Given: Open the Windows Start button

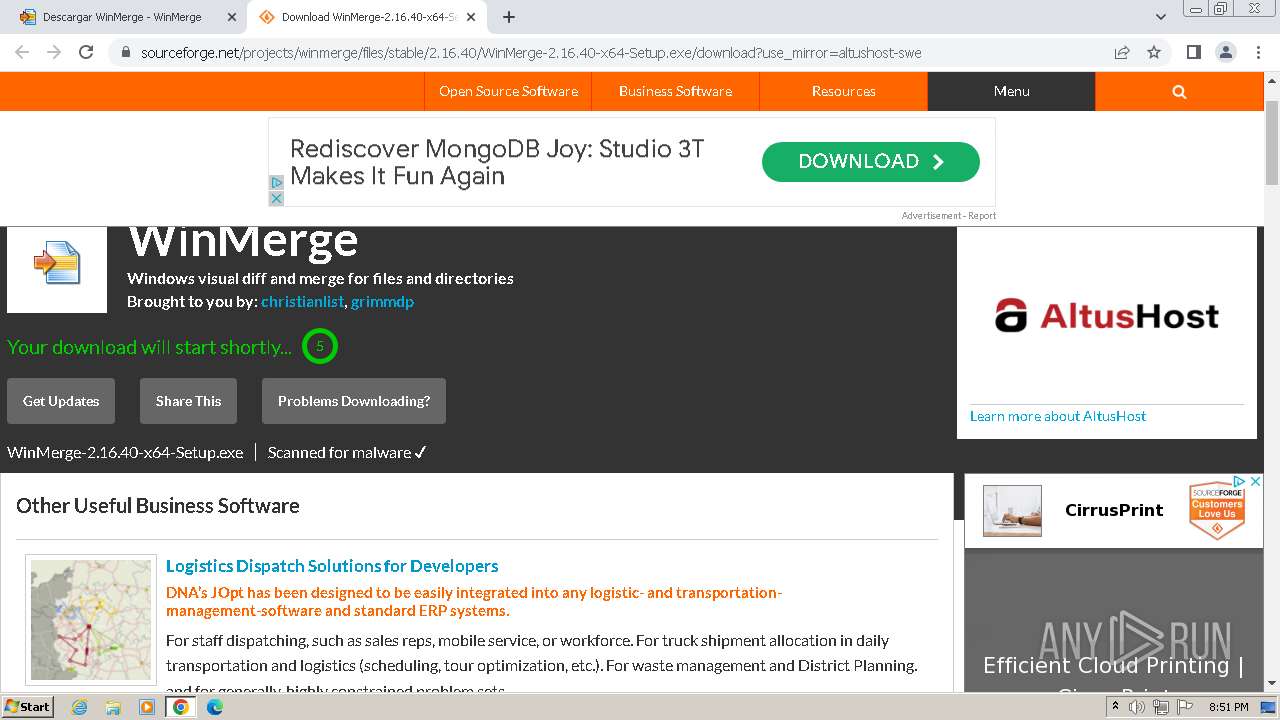Looking at the screenshot, I should (28, 706).
